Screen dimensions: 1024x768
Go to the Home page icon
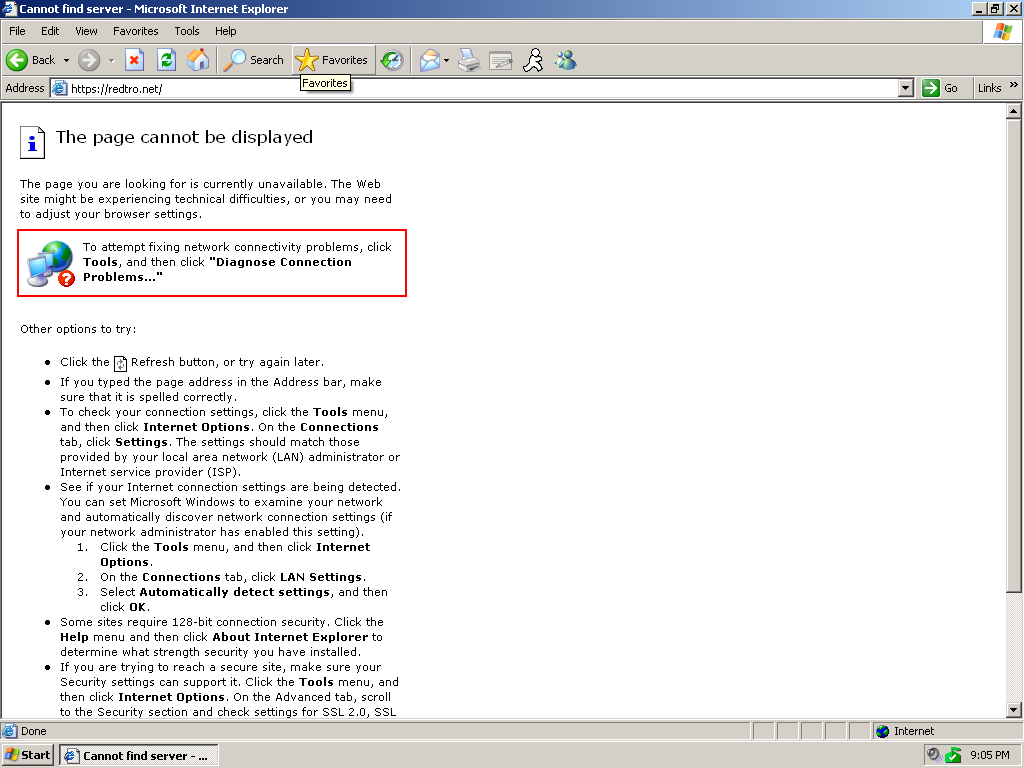point(198,60)
